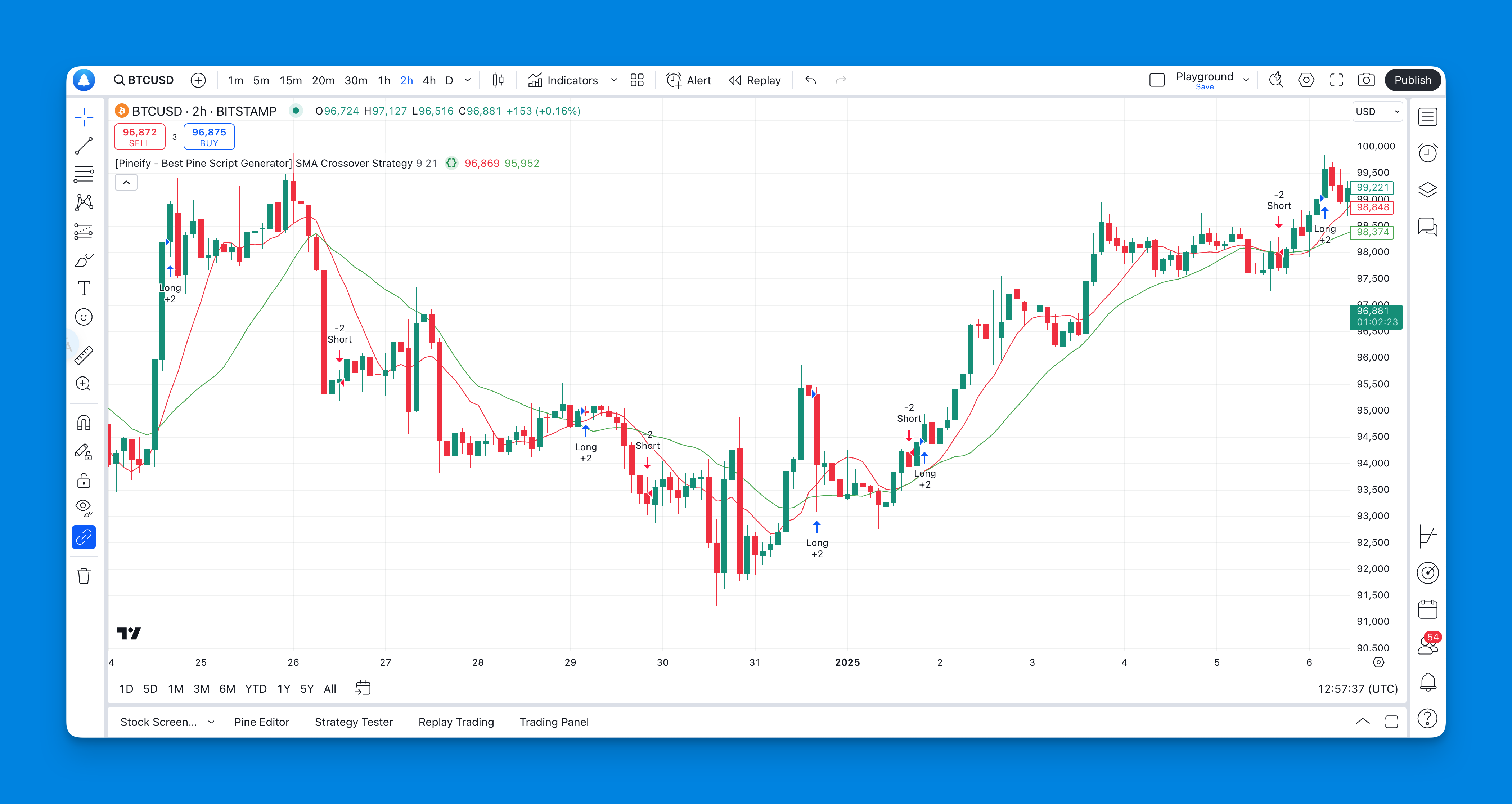Open the chats panel icon

tap(1427, 227)
